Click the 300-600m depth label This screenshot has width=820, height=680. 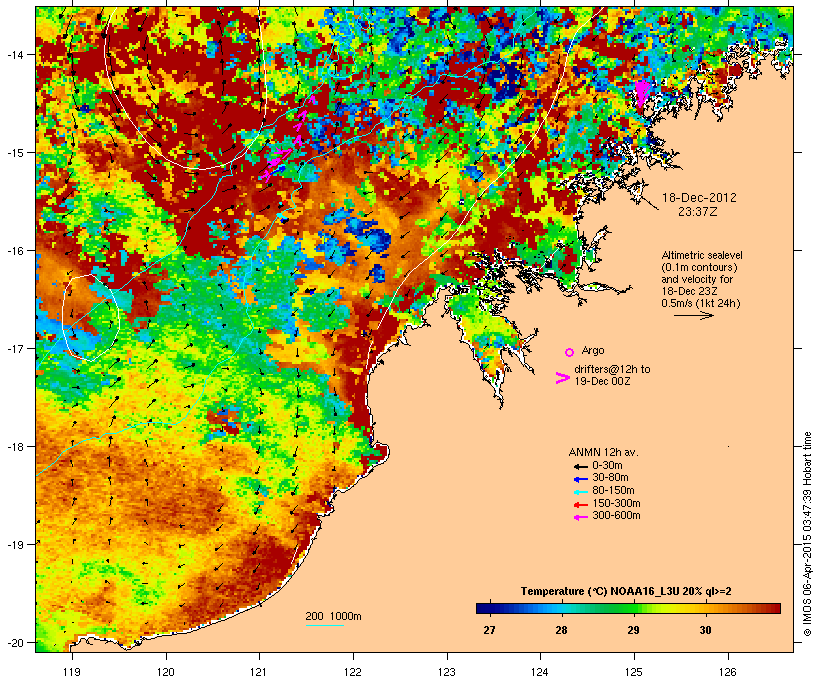616,516
